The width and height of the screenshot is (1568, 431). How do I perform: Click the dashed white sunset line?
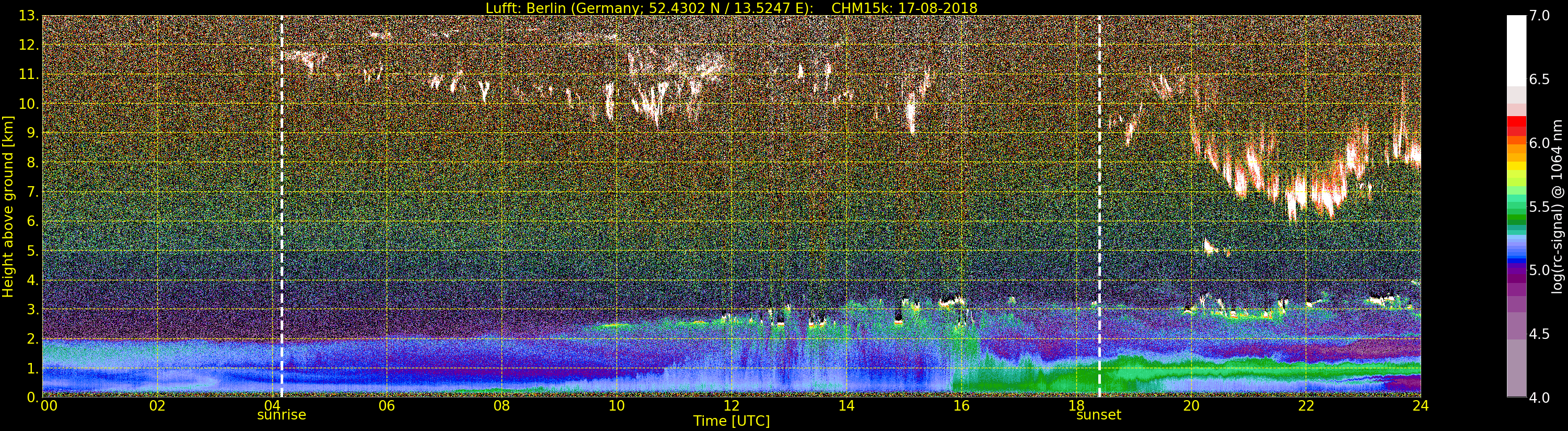tap(1099, 206)
